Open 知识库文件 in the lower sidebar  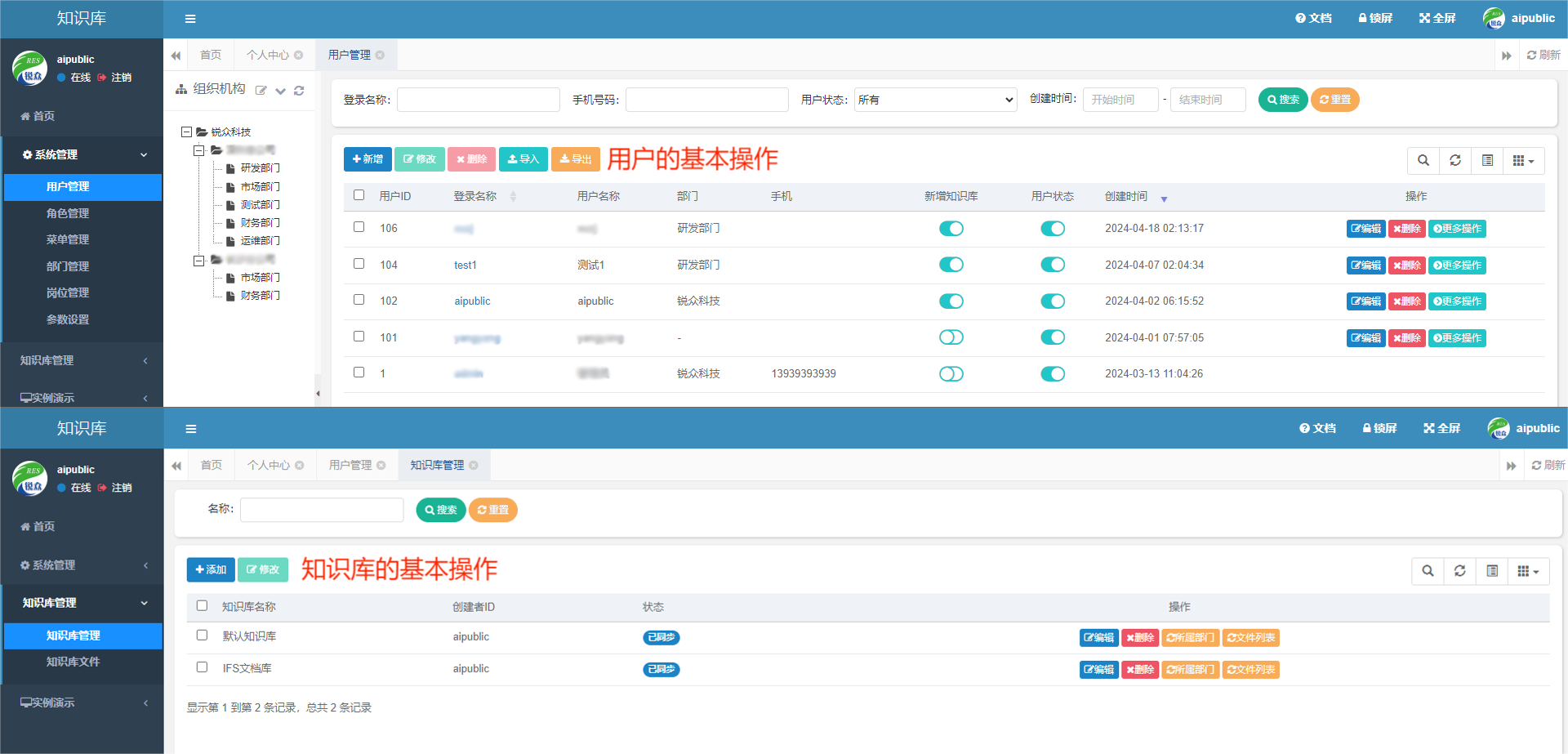(73, 662)
